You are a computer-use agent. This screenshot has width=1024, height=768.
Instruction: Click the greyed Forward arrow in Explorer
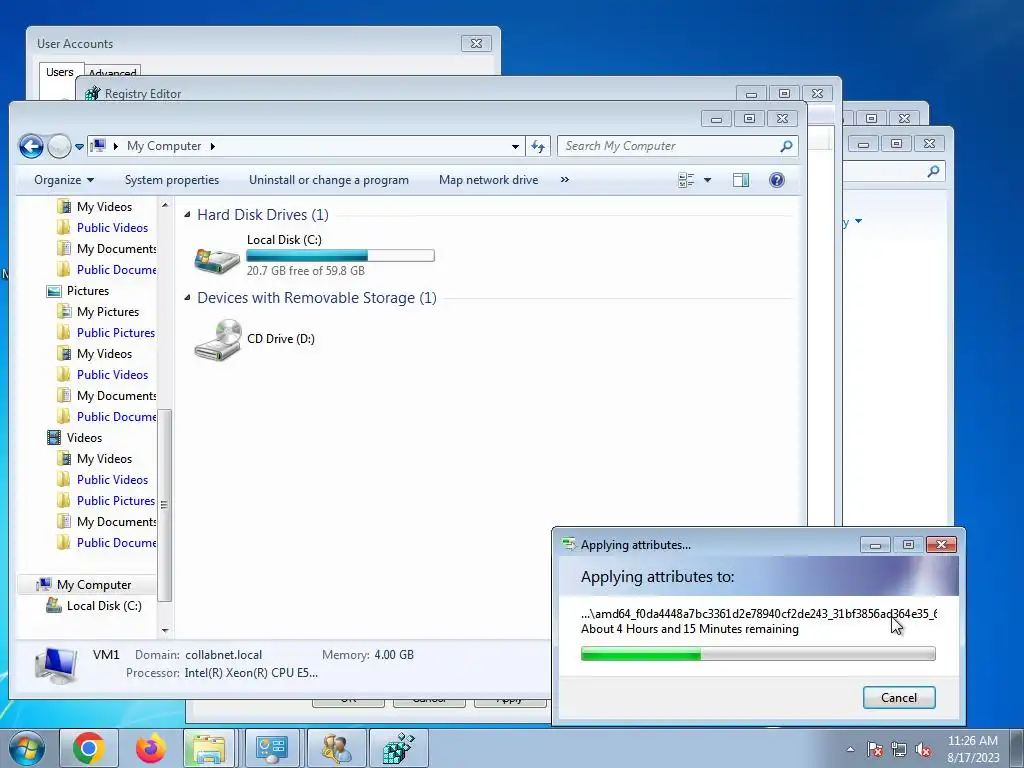[59, 146]
